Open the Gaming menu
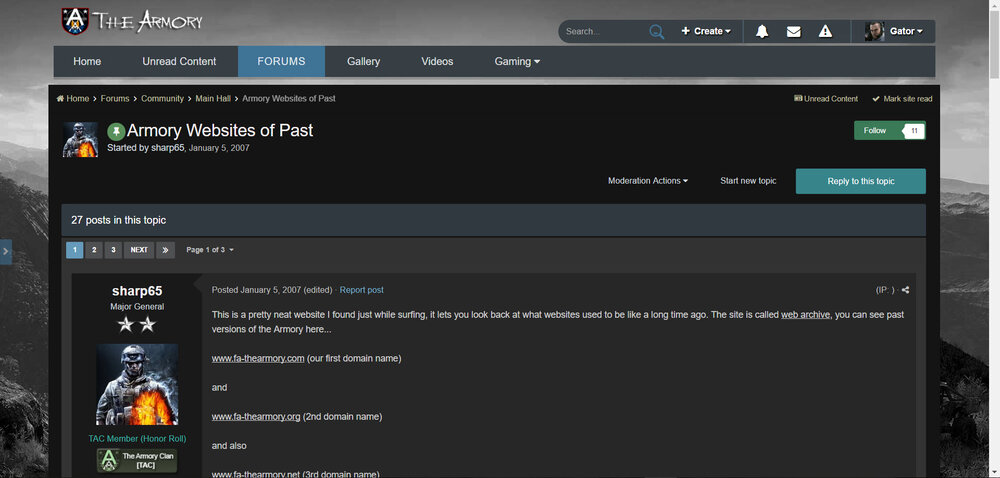This screenshot has width=1000, height=478. click(517, 61)
